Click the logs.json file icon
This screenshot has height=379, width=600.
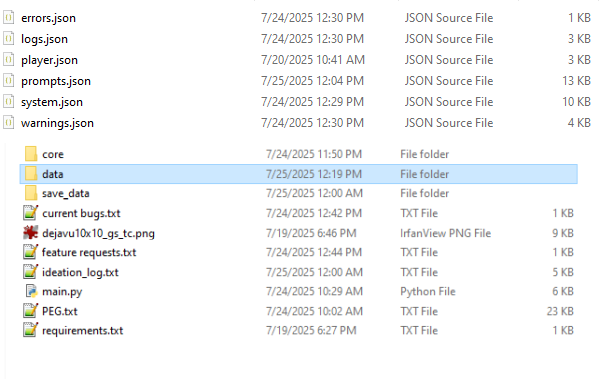click(8, 39)
